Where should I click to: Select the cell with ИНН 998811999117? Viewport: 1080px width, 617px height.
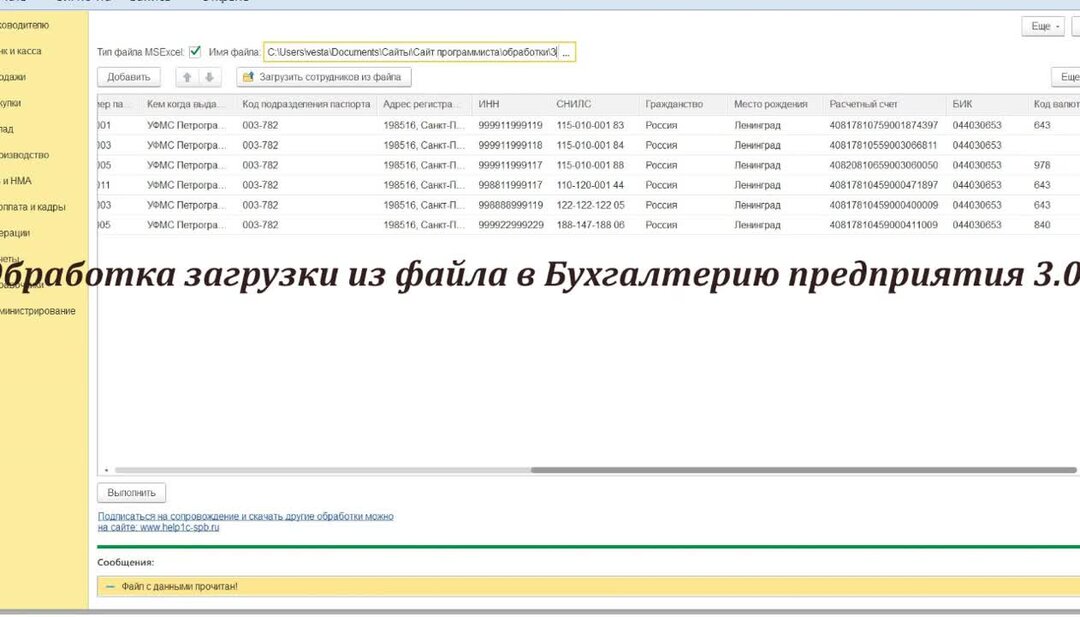[511, 185]
